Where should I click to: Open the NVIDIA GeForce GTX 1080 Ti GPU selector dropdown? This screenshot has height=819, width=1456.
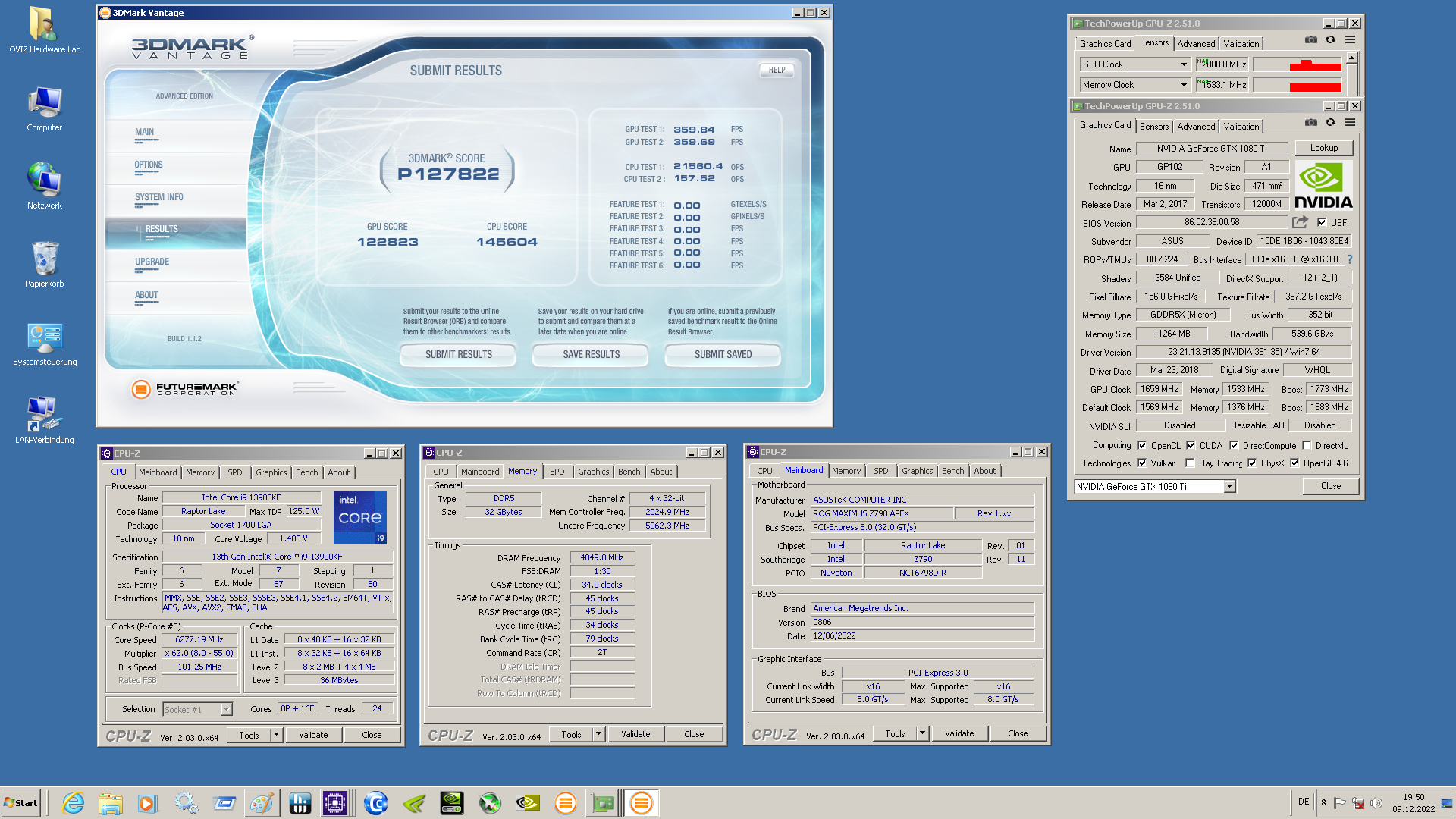pos(1229,487)
